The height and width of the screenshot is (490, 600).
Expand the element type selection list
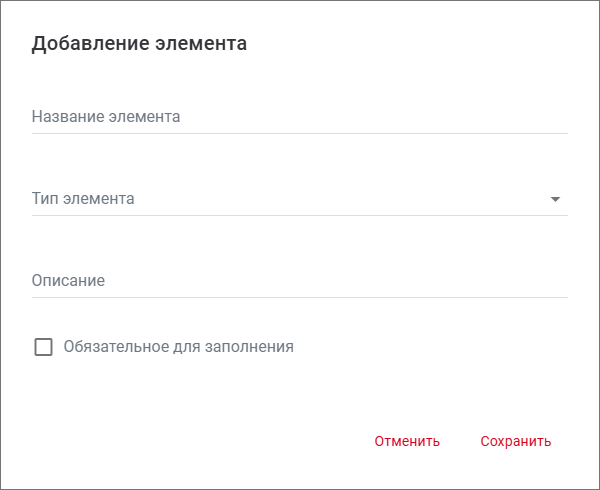pos(299,199)
